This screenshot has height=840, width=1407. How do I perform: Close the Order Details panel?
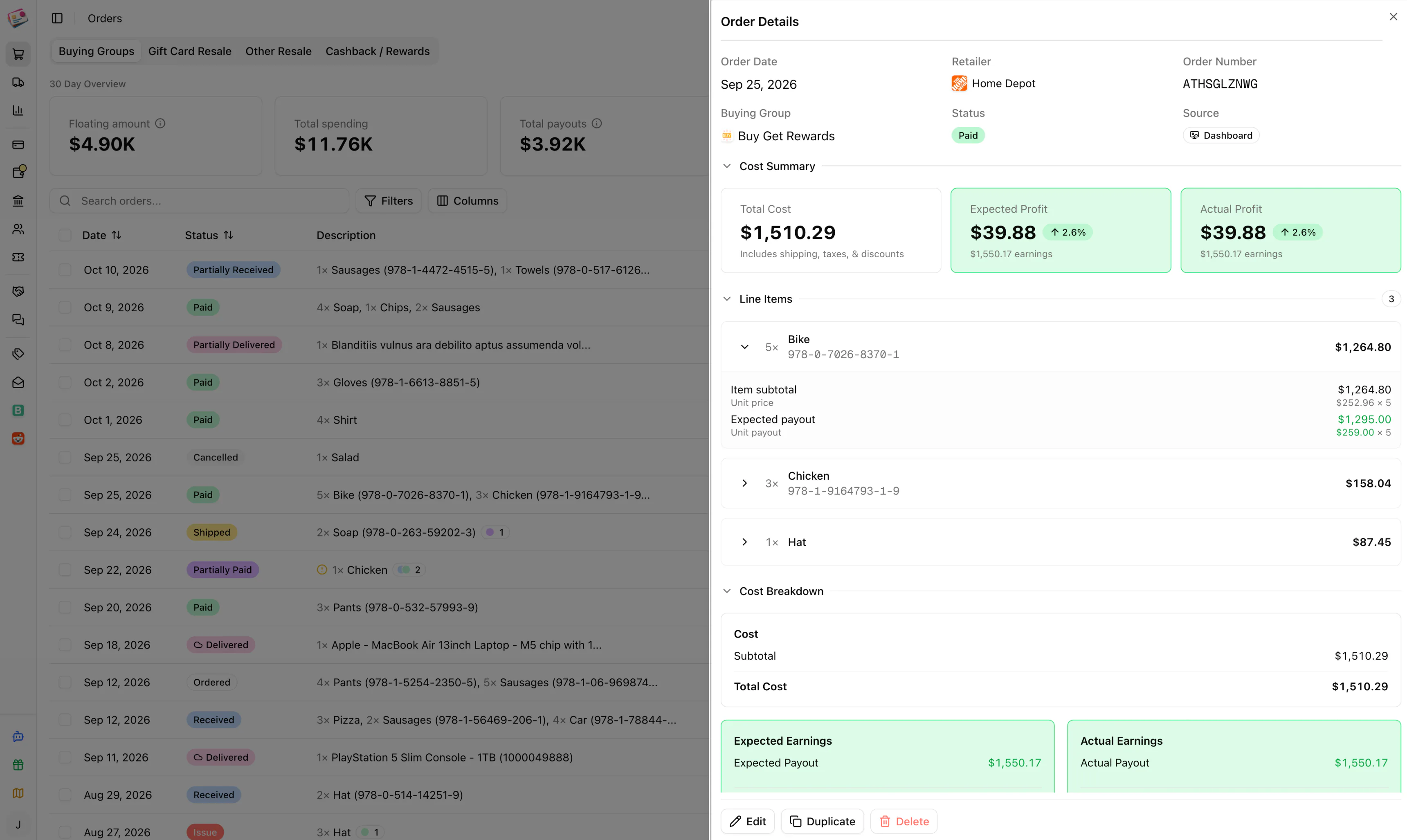[1393, 17]
